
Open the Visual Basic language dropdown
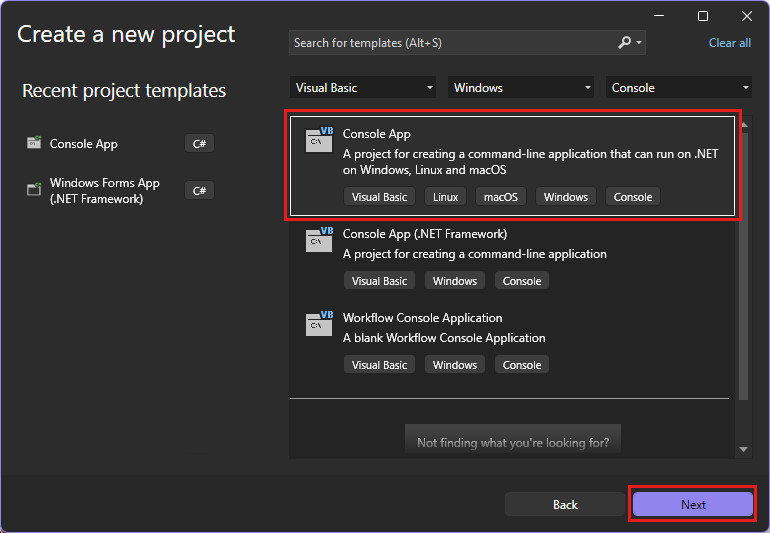click(363, 88)
